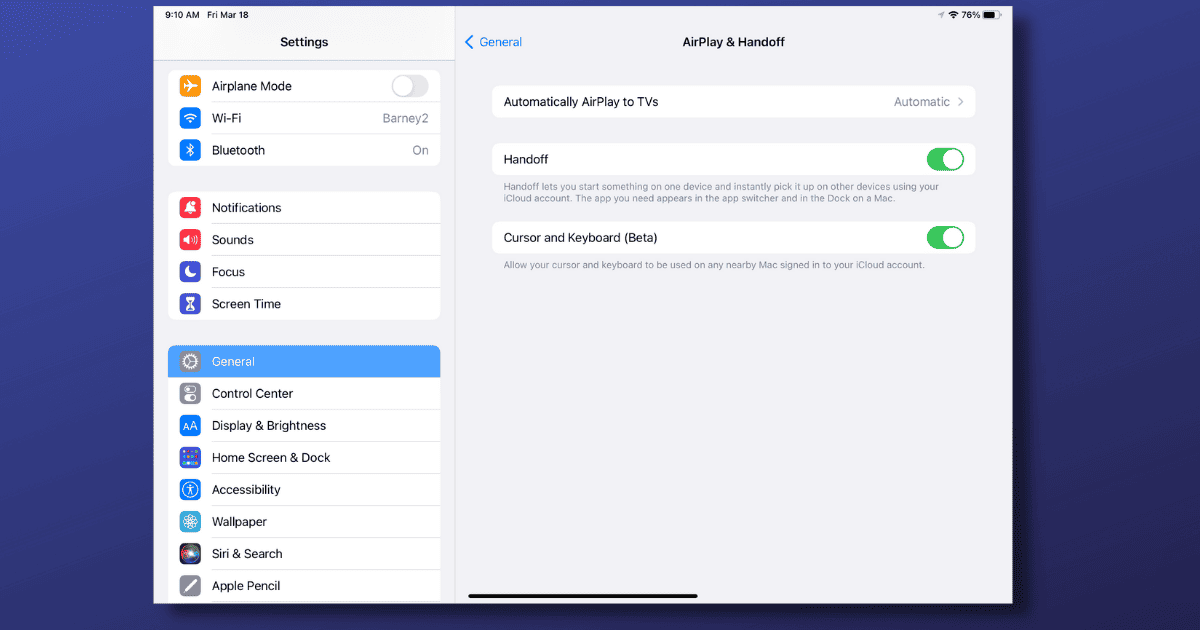The width and height of the screenshot is (1200, 630).
Task: Open Bluetooth settings row
Action: point(304,150)
